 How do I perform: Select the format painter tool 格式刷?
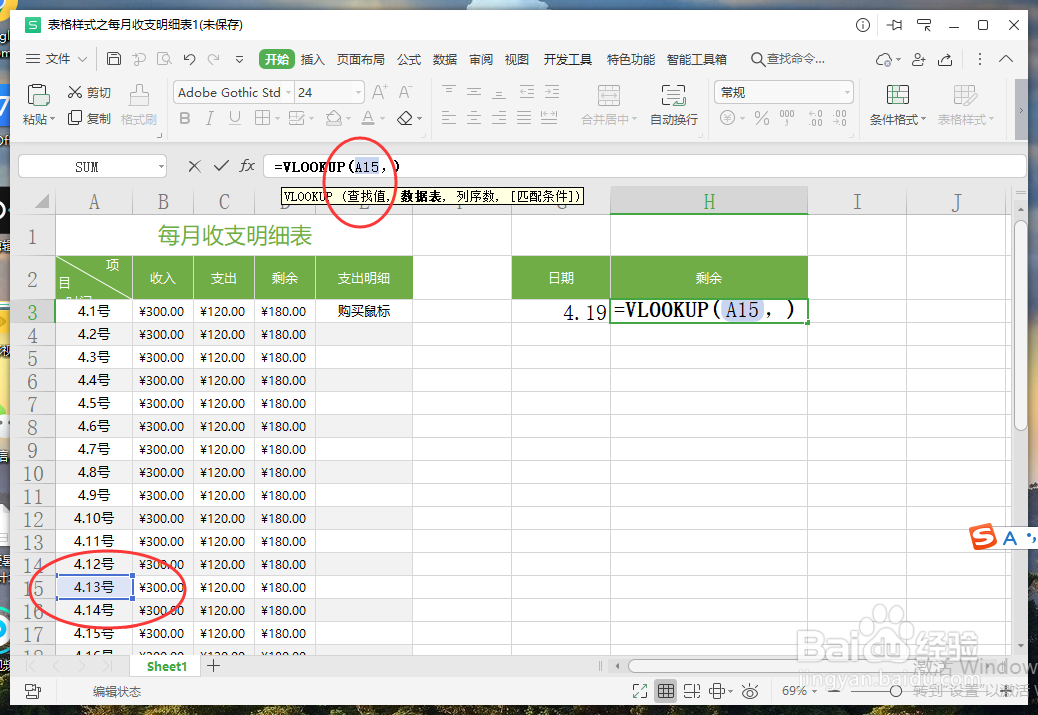pyautogui.click(x=138, y=103)
